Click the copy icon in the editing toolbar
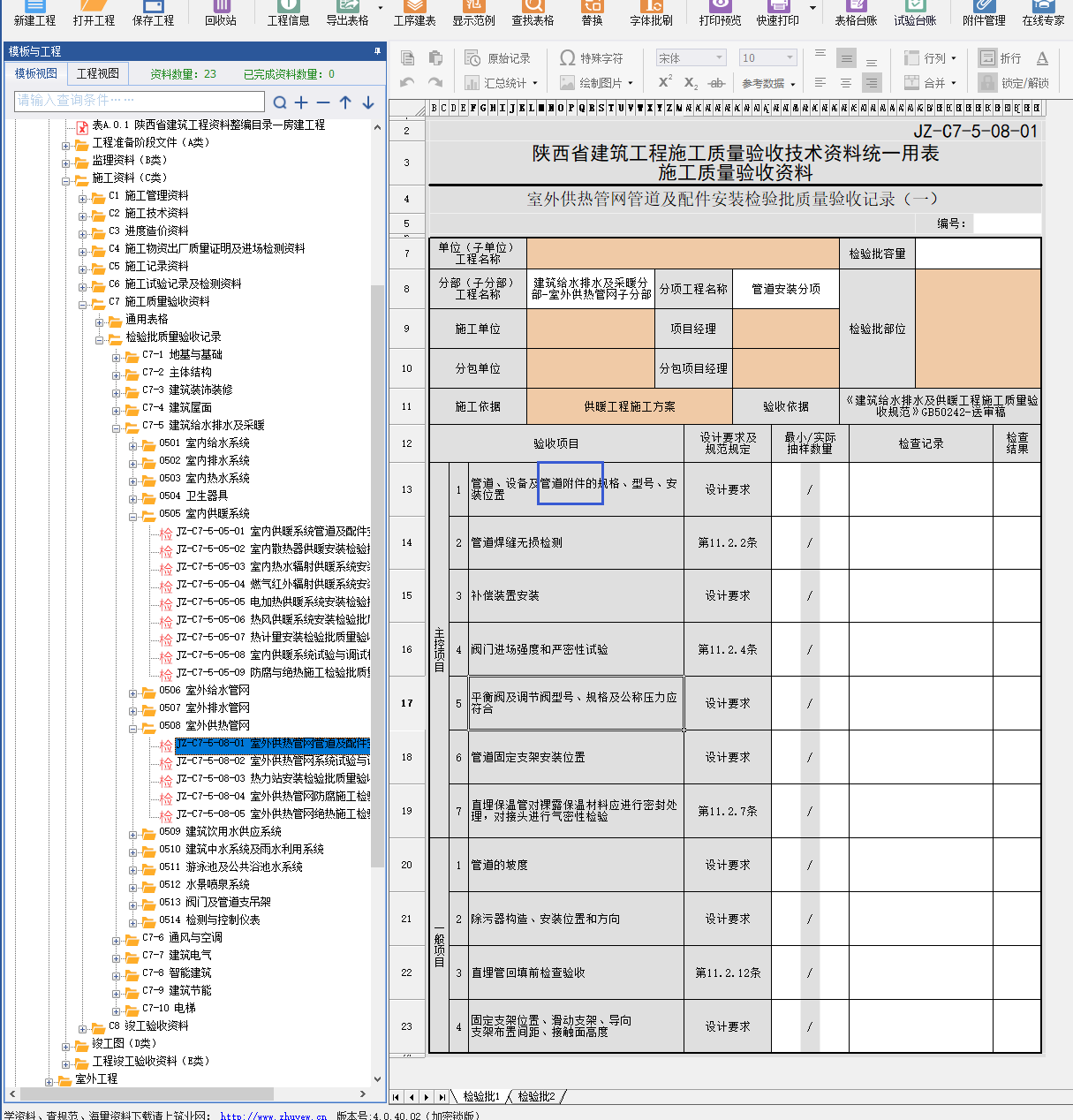 [407, 58]
